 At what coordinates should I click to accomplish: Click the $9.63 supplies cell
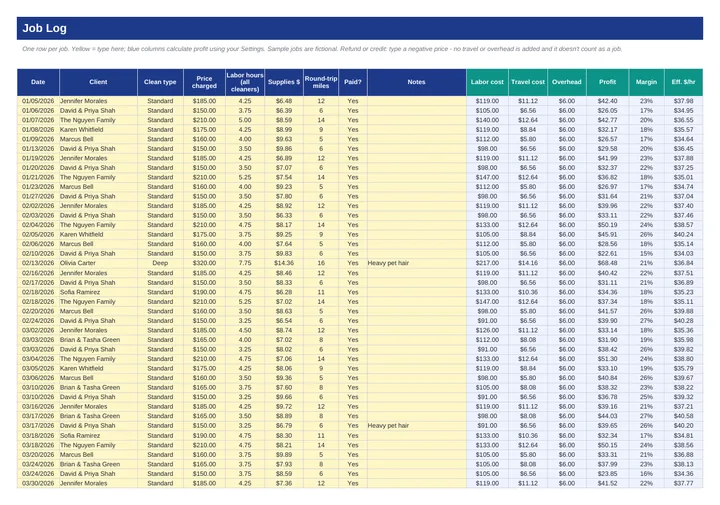coord(284,139)
